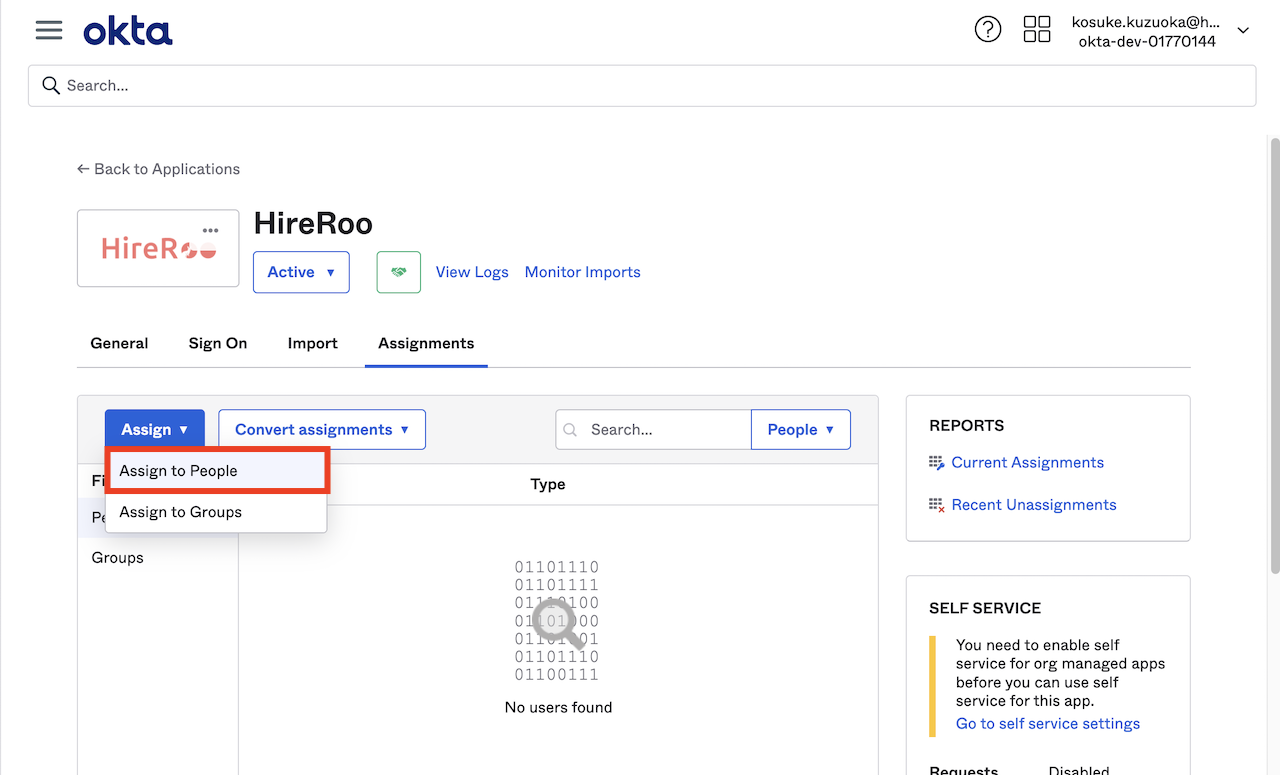This screenshot has height=775, width=1280.
Task: Open the hamburger navigation menu
Action: [x=49, y=30]
